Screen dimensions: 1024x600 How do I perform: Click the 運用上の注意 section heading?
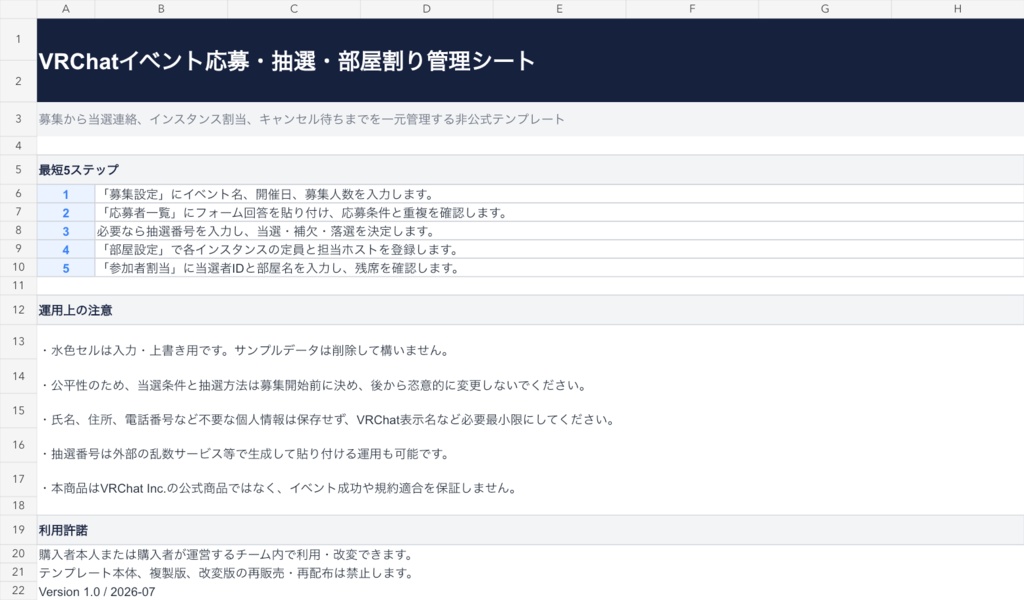point(75,310)
